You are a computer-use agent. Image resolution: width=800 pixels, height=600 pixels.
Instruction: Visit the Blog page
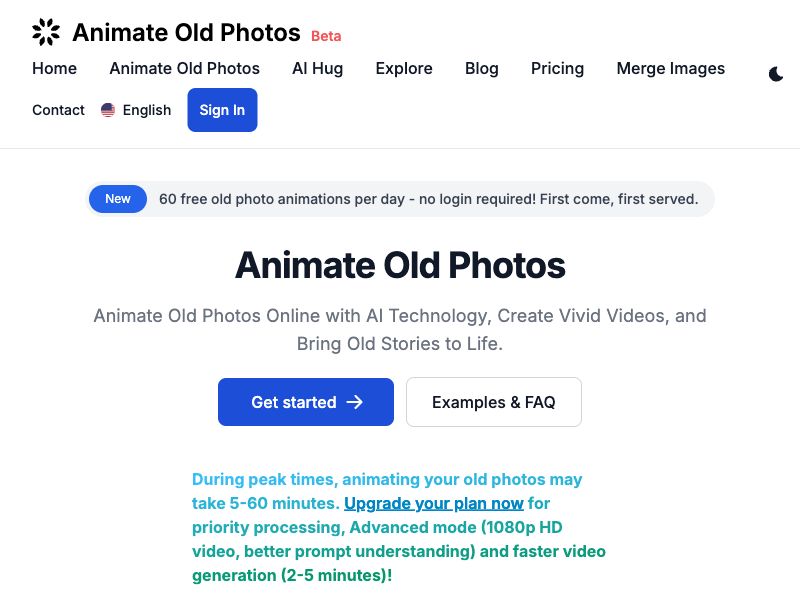[x=481, y=68]
